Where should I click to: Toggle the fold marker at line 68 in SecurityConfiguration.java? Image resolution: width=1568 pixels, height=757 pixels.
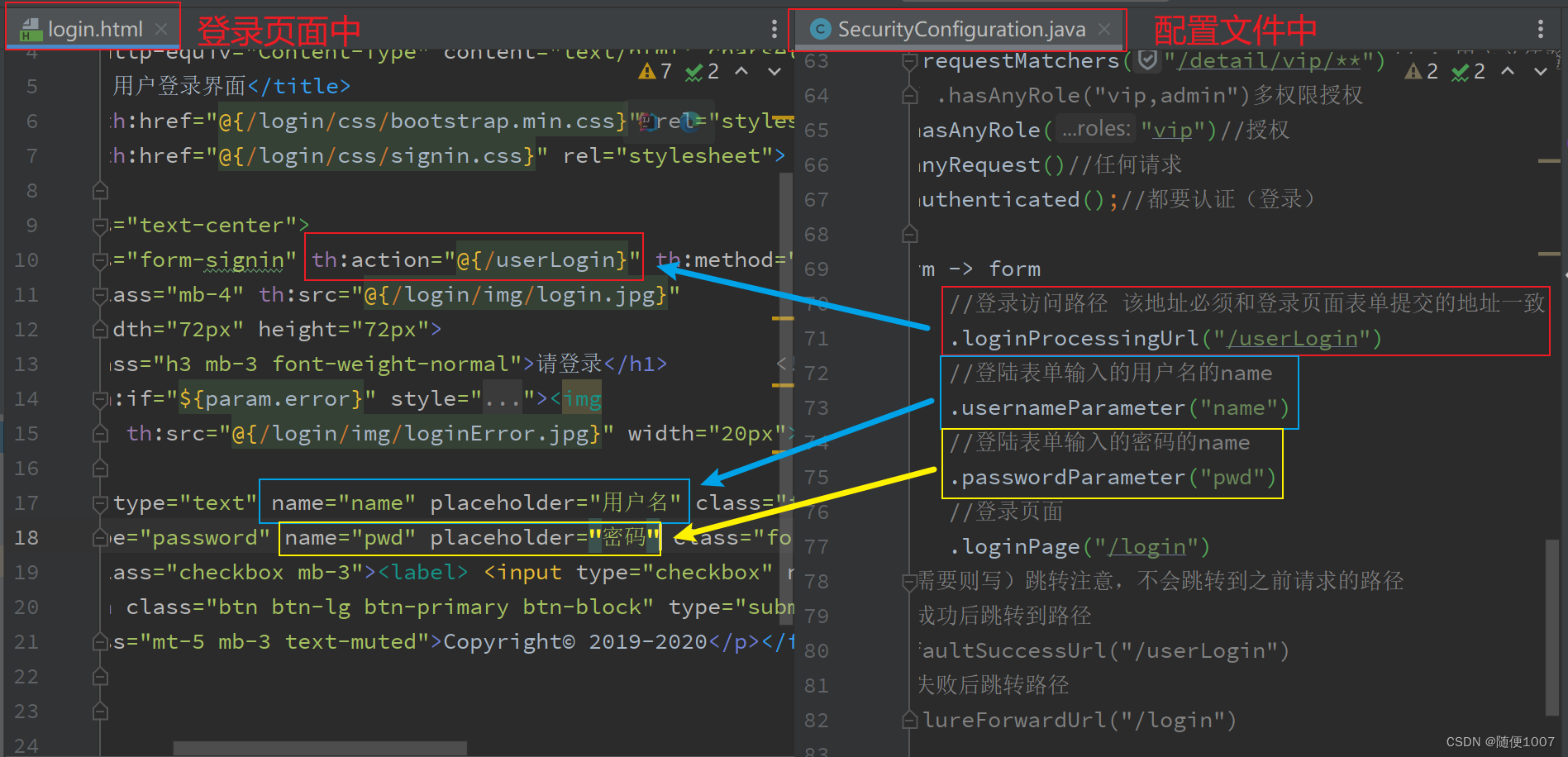910,235
